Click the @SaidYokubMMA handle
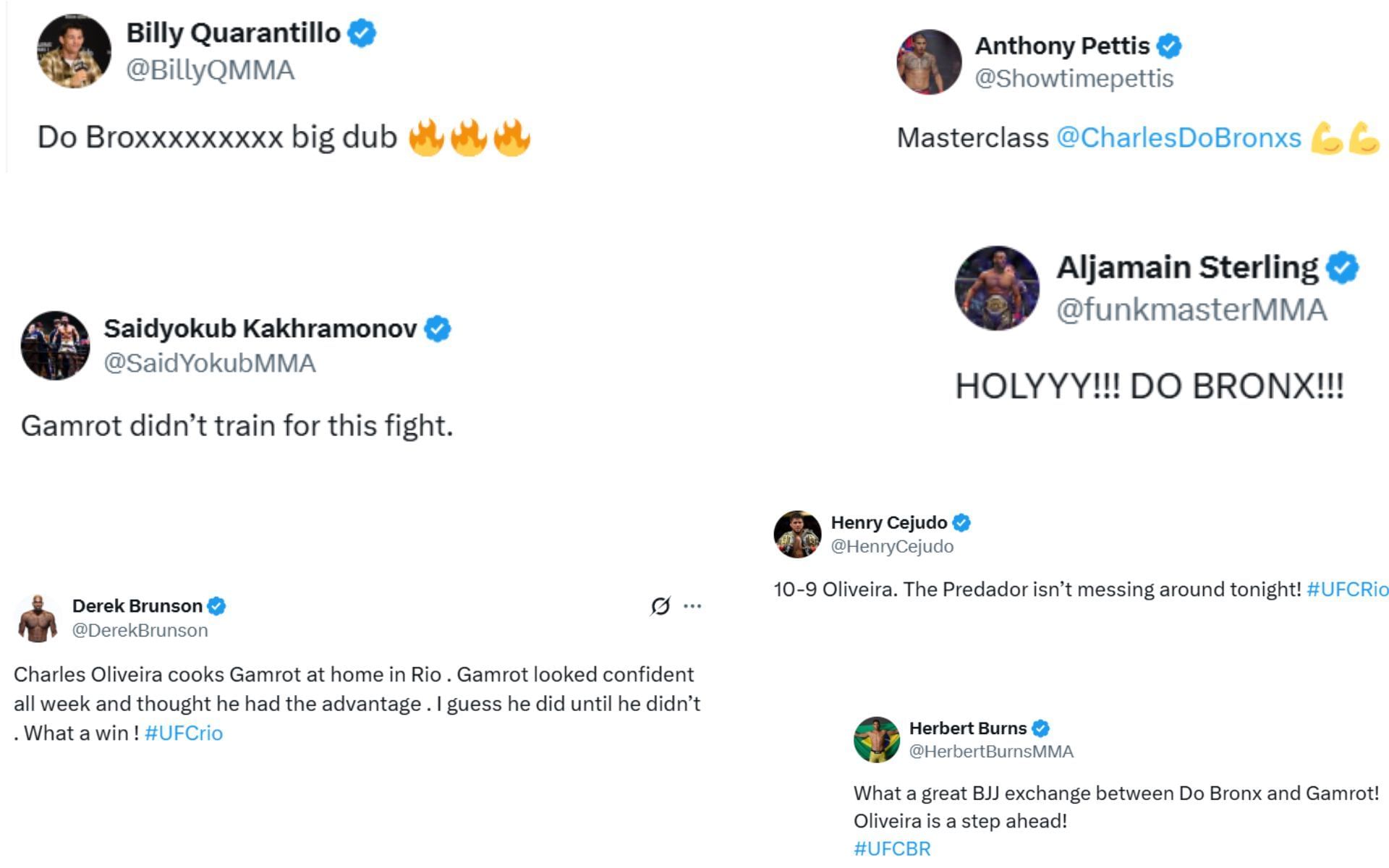Screen dimensions: 1389x868 210,363
